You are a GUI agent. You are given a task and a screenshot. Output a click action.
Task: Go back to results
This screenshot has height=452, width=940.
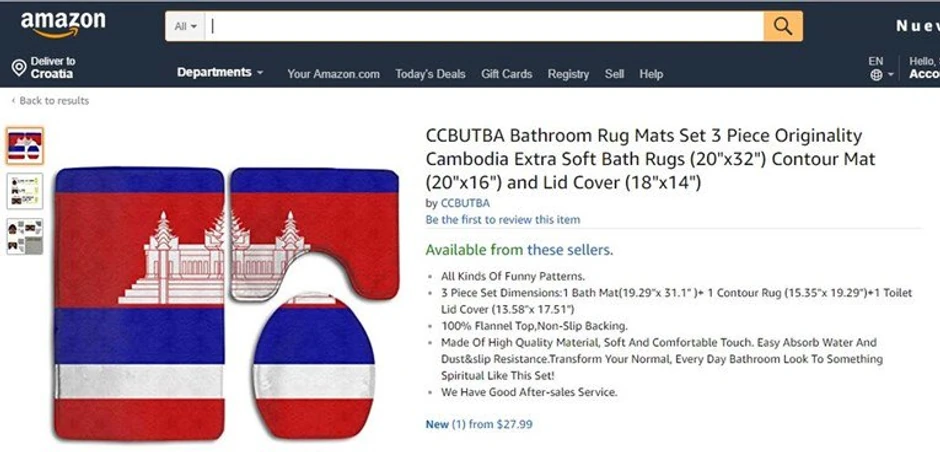(54, 101)
